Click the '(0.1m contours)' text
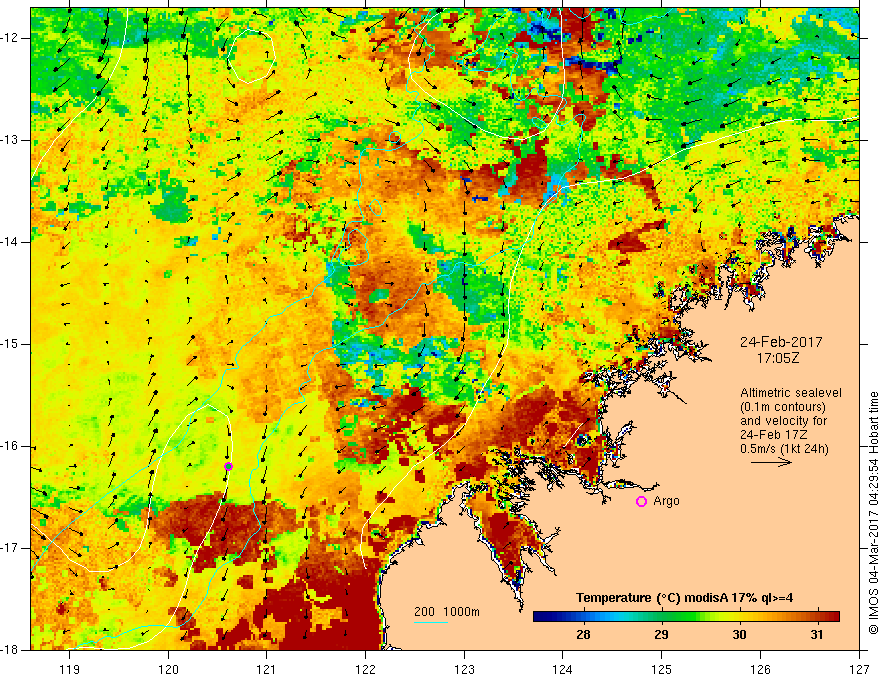Viewport: 880px width, 680px height. pos(783,407)
